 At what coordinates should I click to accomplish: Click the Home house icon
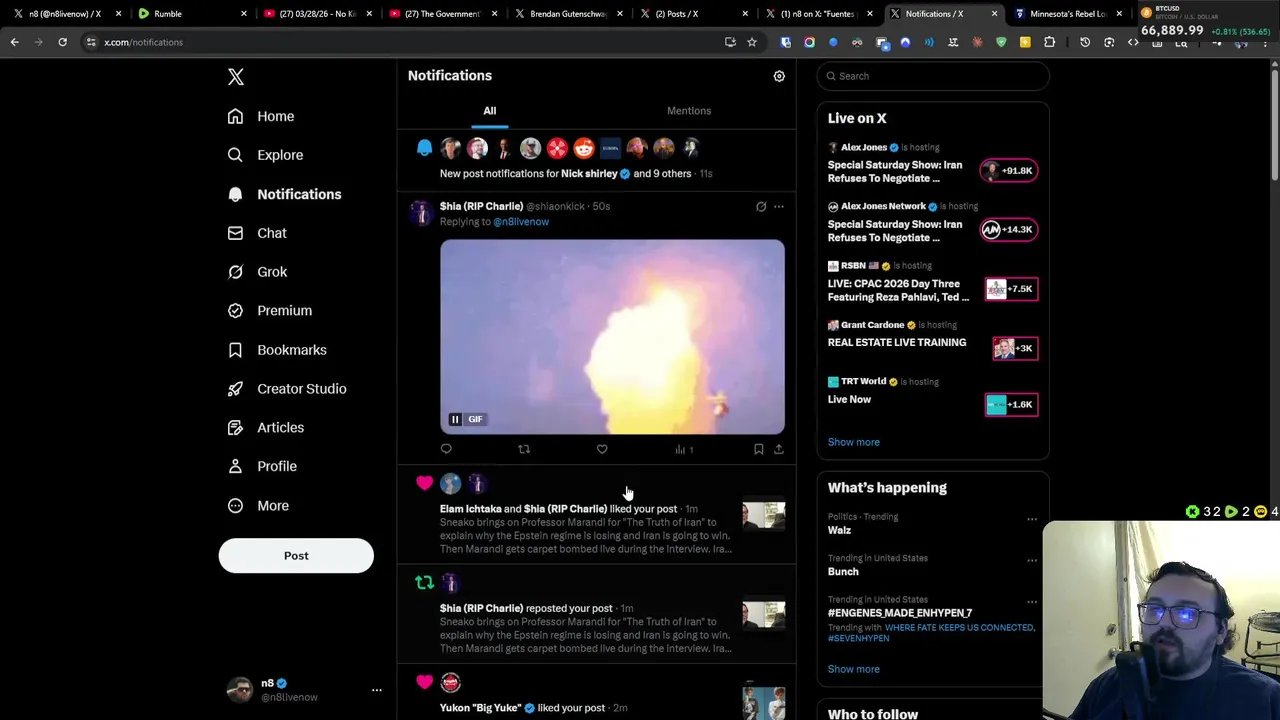235,116
